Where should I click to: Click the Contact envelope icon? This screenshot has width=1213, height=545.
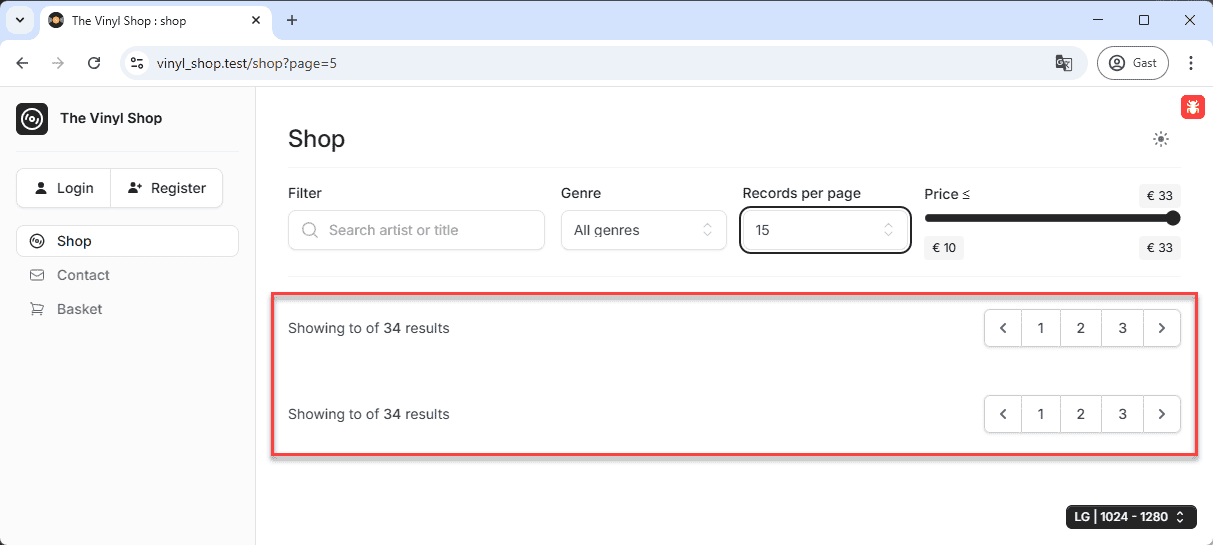(37, 275)
